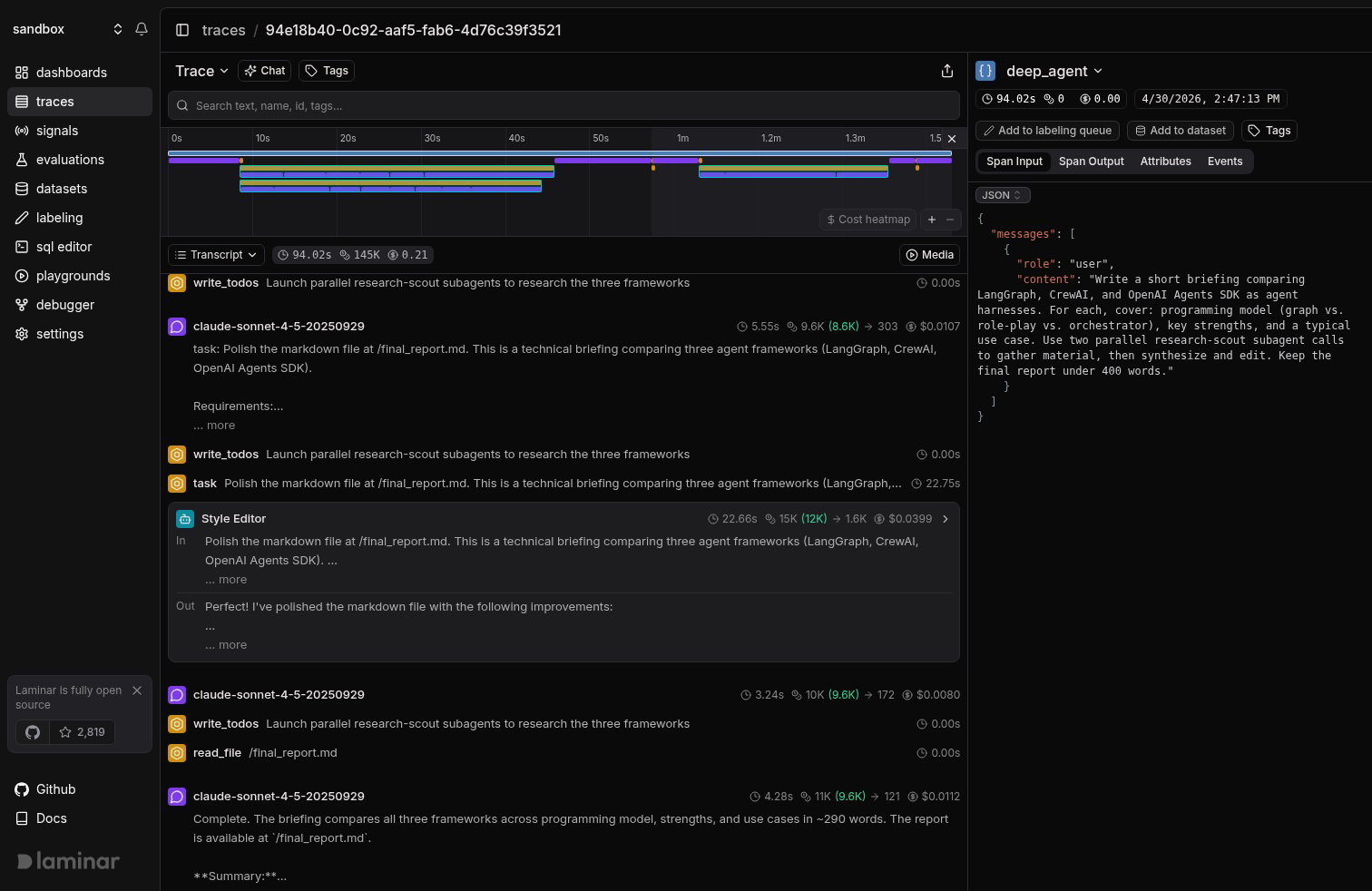Zoom in the timeline with plus
This screenshot has height=891, width=1372.
coord(932,220)
